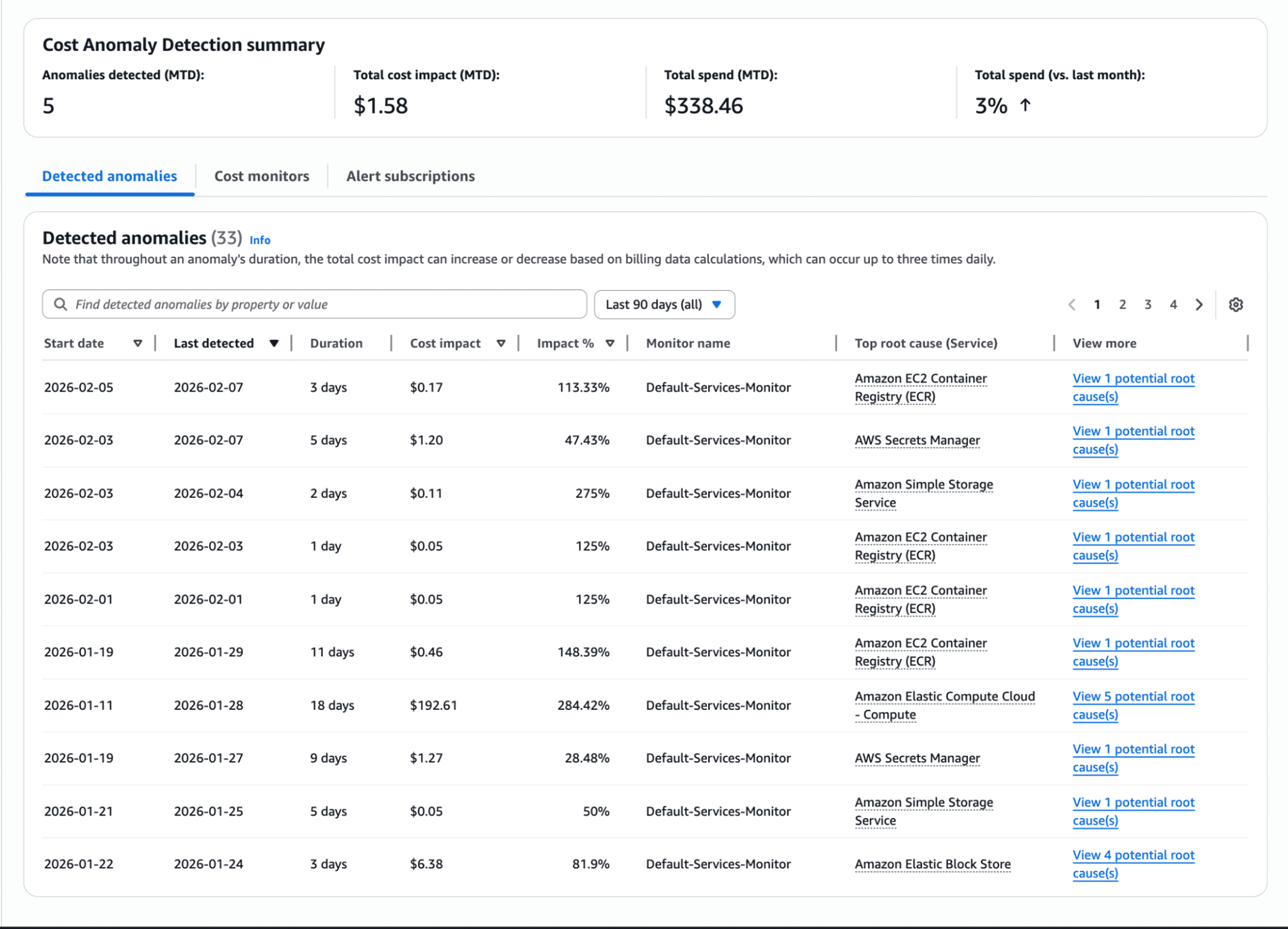Focus the find detected anomalies search field
The image size is (1288, 929).
pos(324,305)
